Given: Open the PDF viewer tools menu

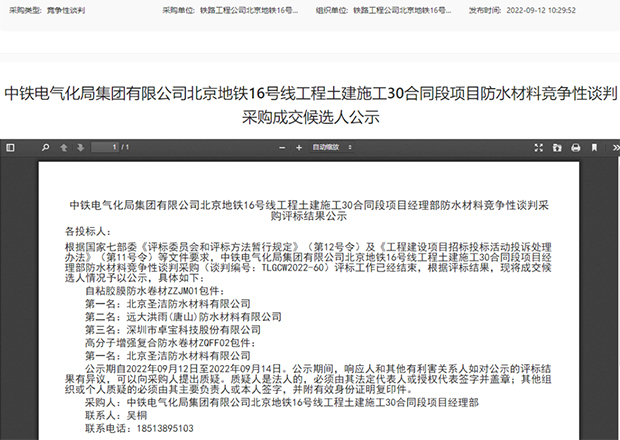Looking at the screenshot, I should (615, 148).
